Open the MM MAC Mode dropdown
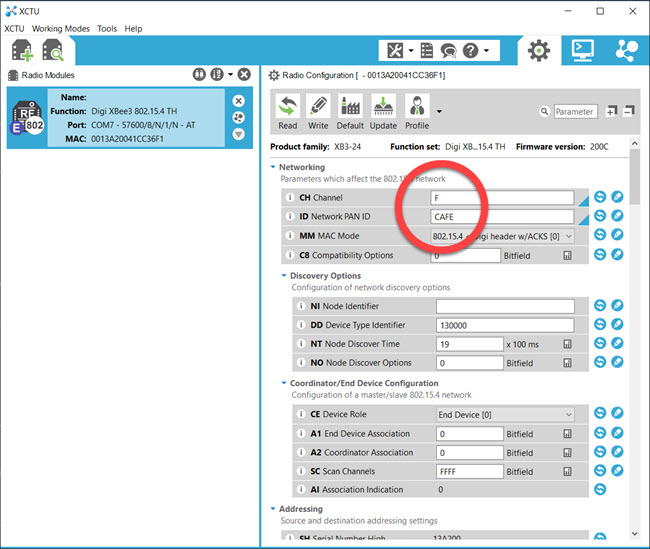The image size is (650, 549). (x=569, y=236)
